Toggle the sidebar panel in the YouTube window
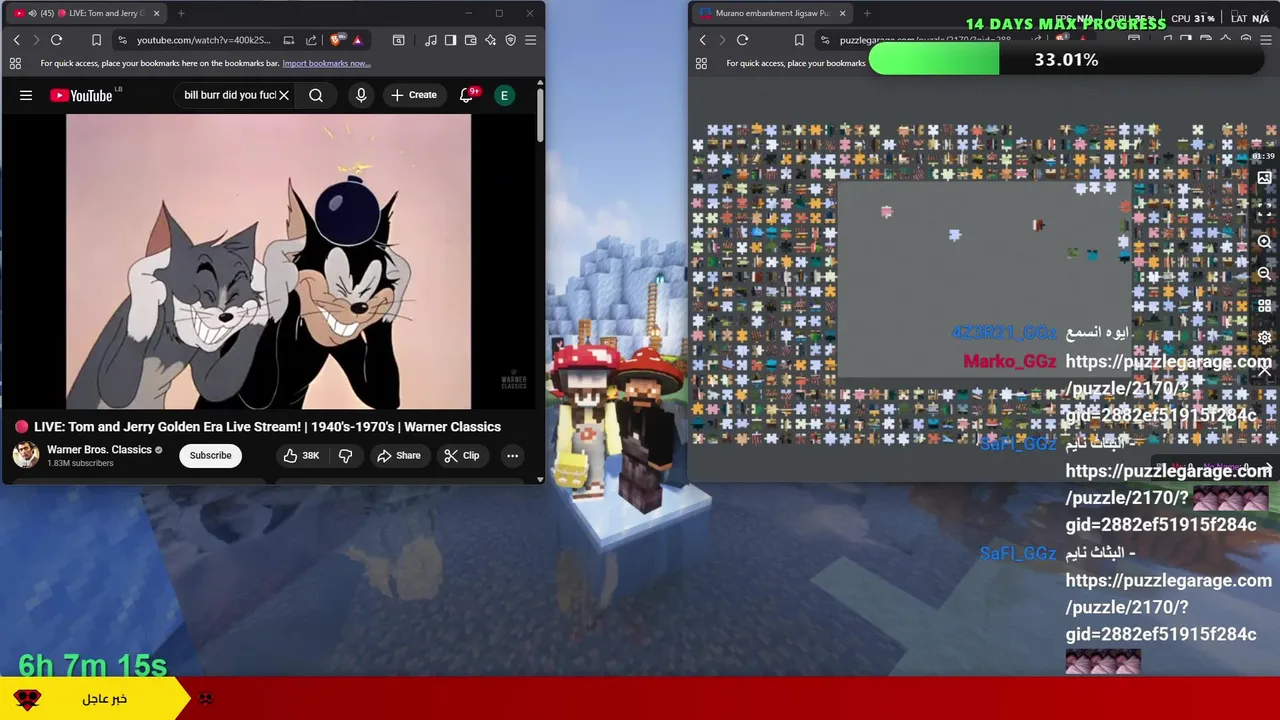The image size is (1280, 720). 450,40
